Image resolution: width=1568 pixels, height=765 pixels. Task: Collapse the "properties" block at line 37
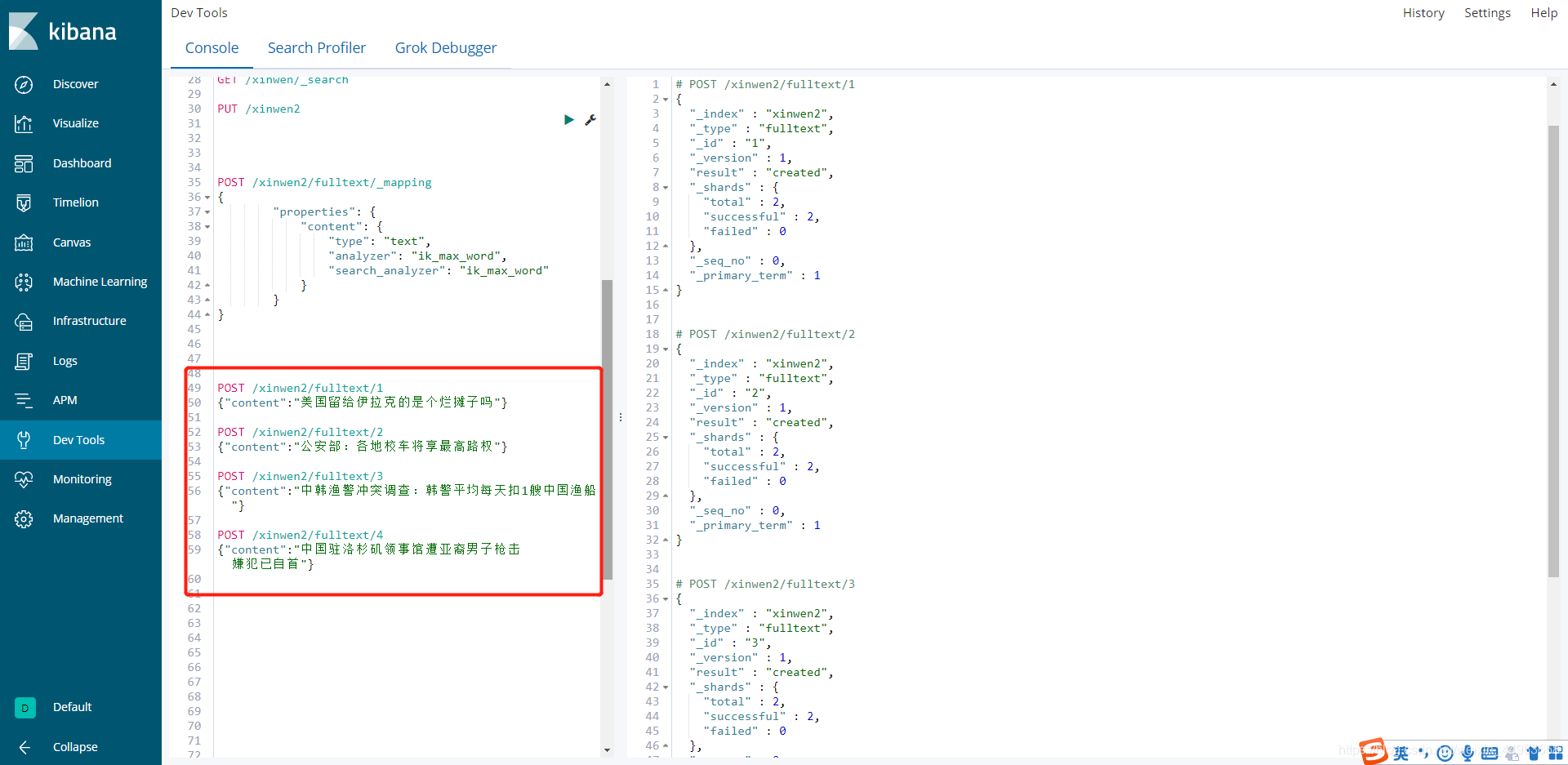[x=207, y=212]
